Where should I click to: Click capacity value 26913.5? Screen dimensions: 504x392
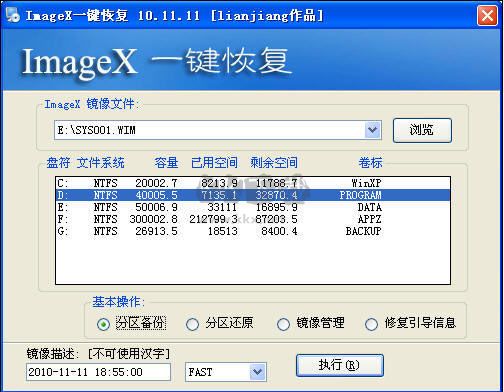pos(156,231)
